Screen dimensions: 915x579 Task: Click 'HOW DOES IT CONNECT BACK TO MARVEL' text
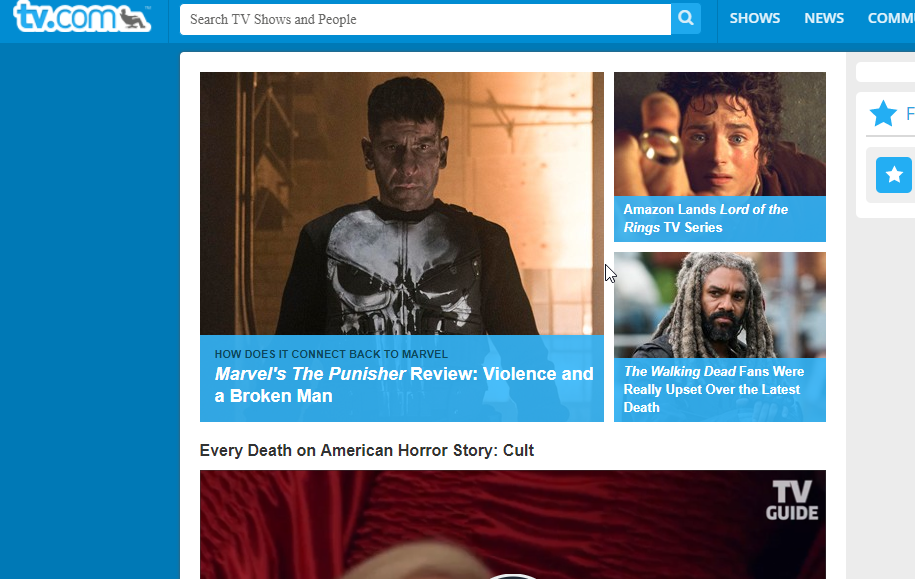point(331,354)
